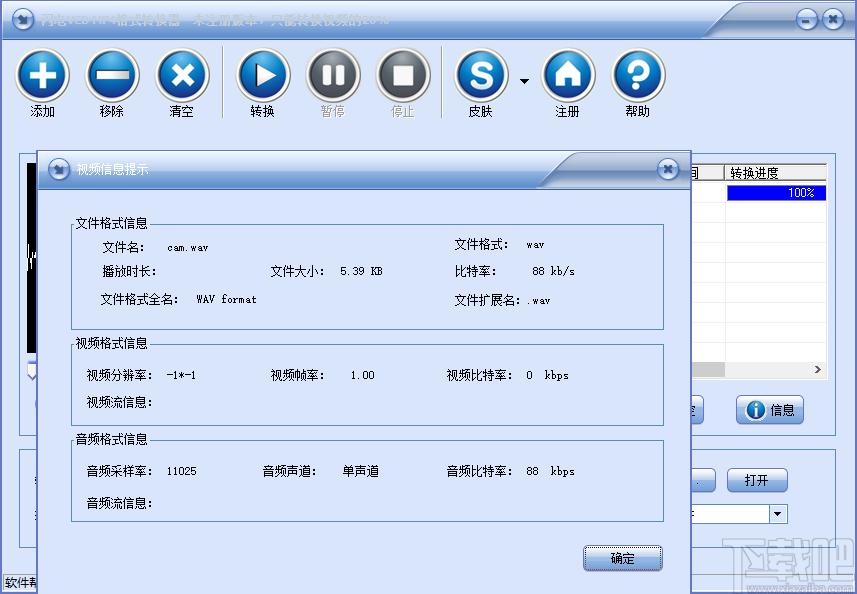Click the 信息 (Info) button in main window

pos(770,410)
